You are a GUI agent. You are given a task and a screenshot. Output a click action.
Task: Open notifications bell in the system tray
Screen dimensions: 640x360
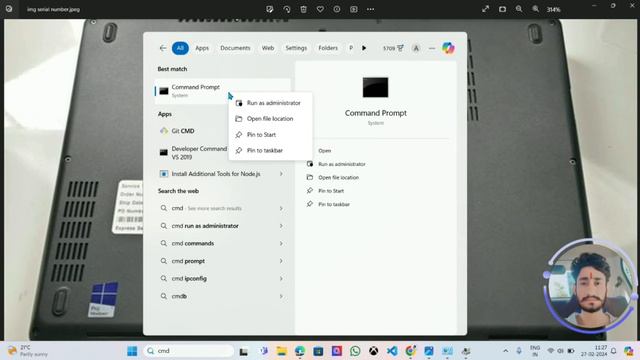click(x=613, y=351)
